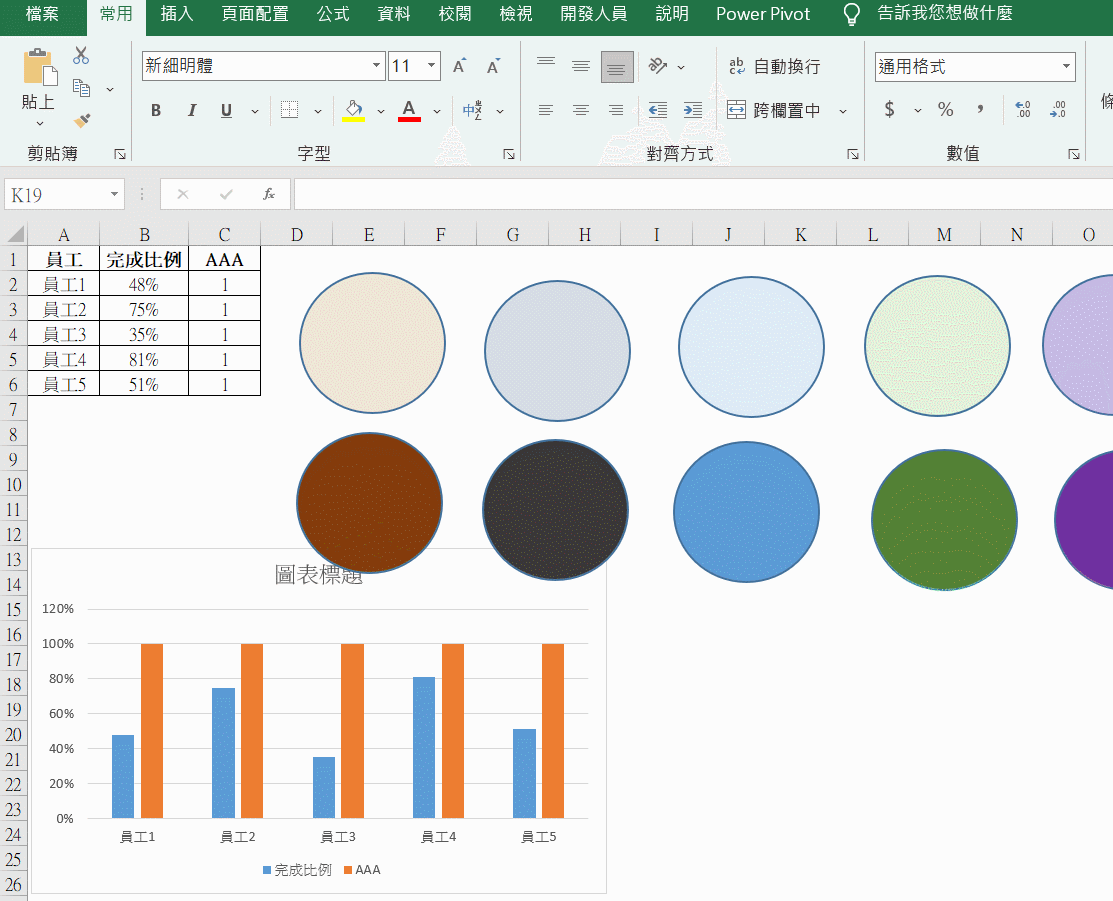Decrease font size with the smaller A icon
Image resolution: width=1113 pixels, height=901 pixels.
[x=493, y=66]
